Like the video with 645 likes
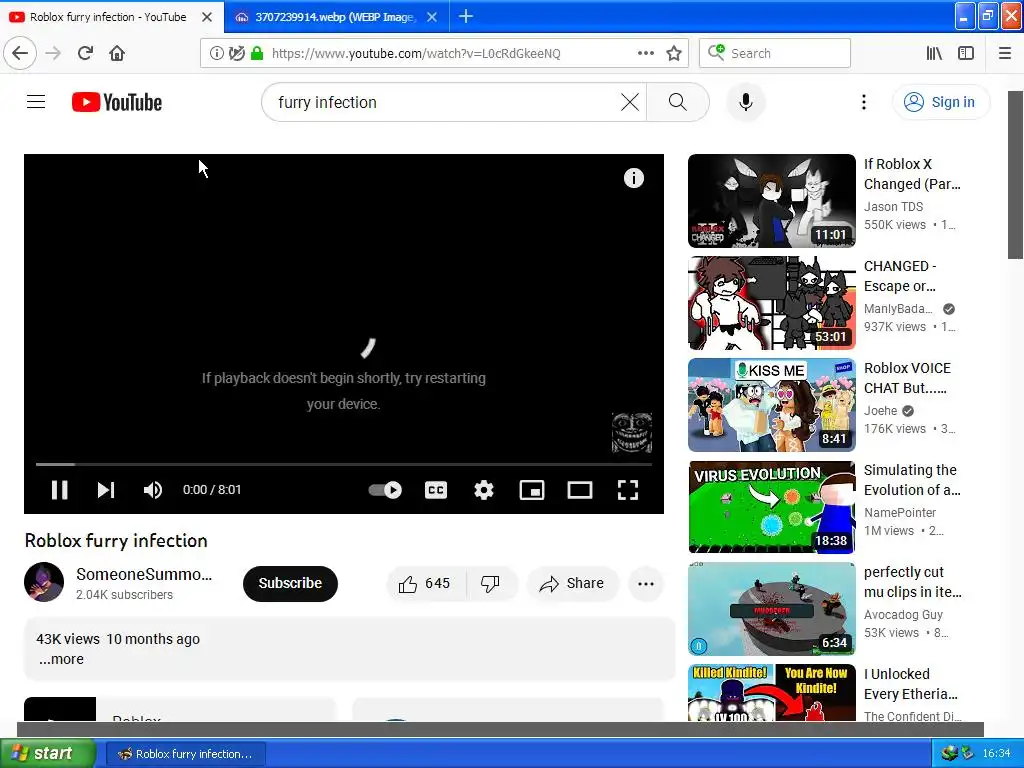Image resolution: width=1024 pixels, height=768 pixels. [425, 583]
